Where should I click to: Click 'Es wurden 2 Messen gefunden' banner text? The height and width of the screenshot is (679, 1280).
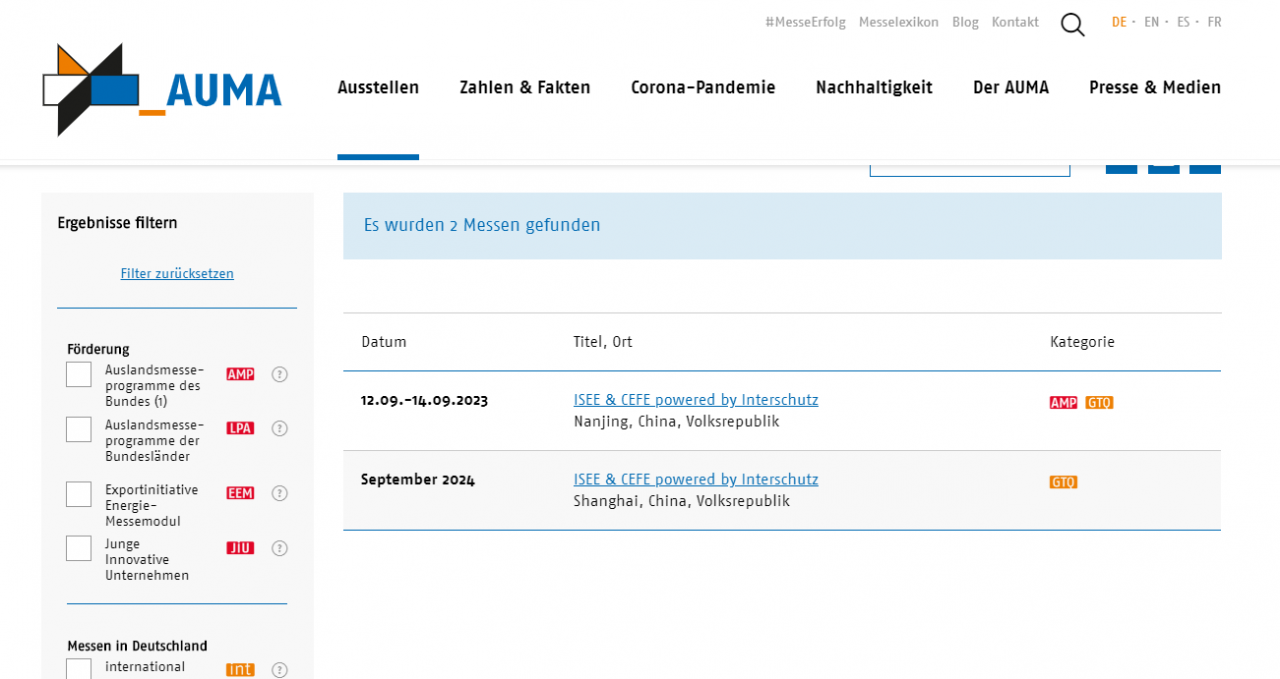(482, 225)
